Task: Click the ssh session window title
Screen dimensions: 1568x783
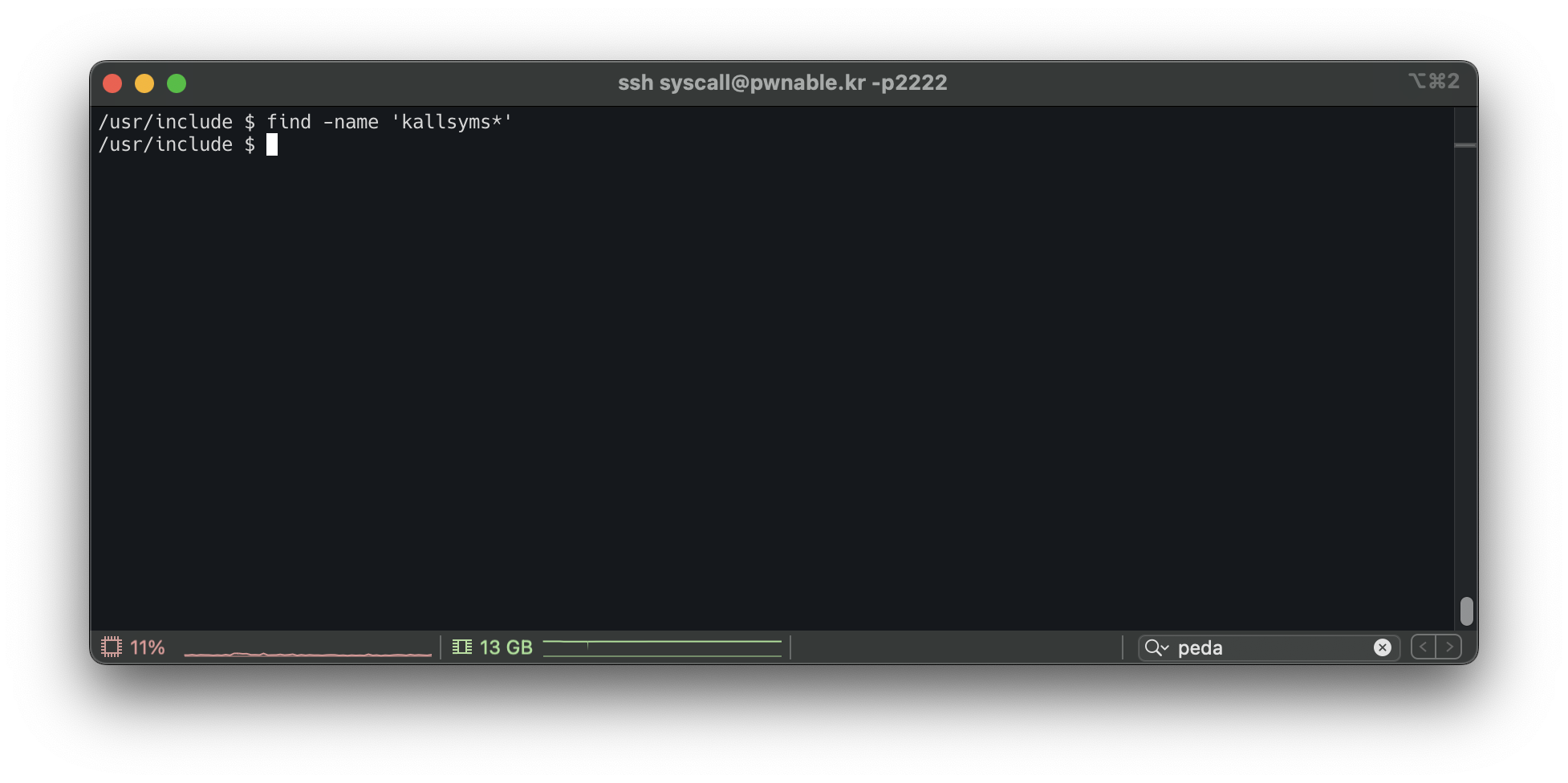Action: [782, 83]
